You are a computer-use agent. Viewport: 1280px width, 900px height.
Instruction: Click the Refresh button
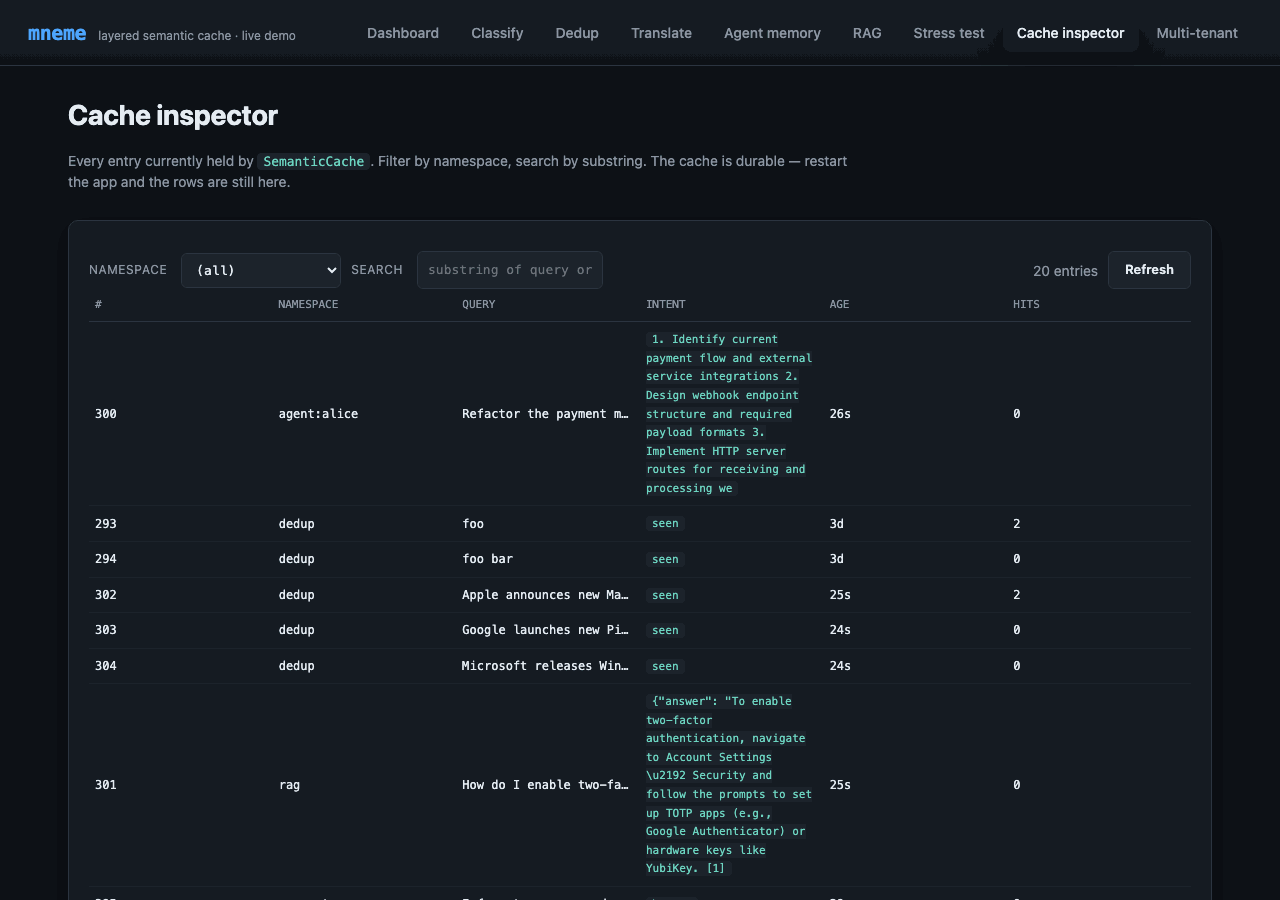point(1149,270)
